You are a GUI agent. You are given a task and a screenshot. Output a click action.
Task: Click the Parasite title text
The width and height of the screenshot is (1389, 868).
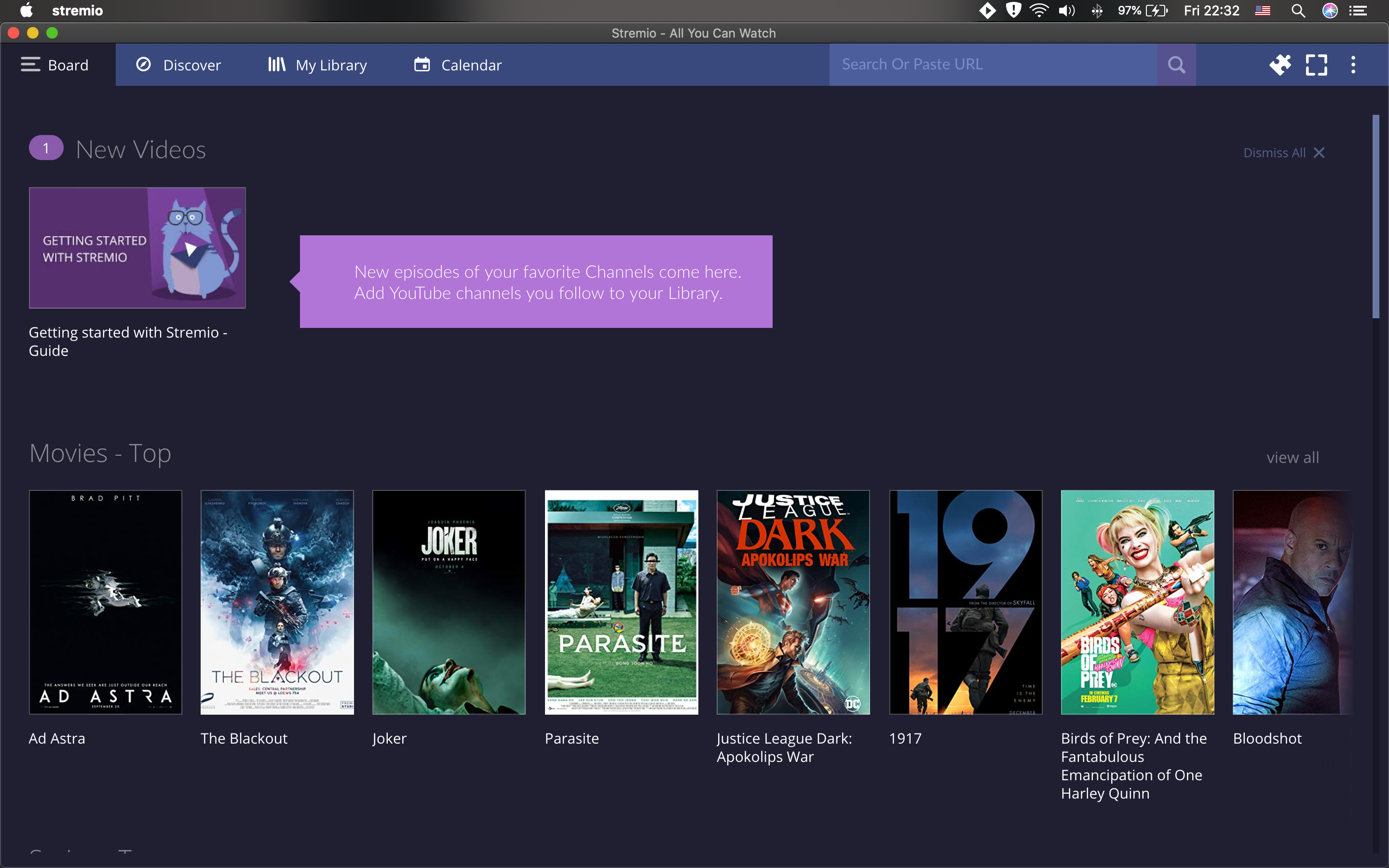pyautogui.click(x=572, y=738)
